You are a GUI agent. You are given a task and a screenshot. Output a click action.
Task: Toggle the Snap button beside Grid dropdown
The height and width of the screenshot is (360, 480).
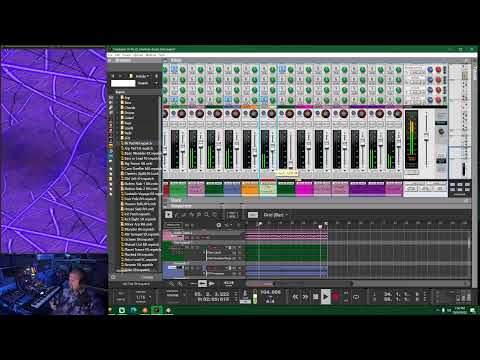pyautogui.click(x=253, y=215)
